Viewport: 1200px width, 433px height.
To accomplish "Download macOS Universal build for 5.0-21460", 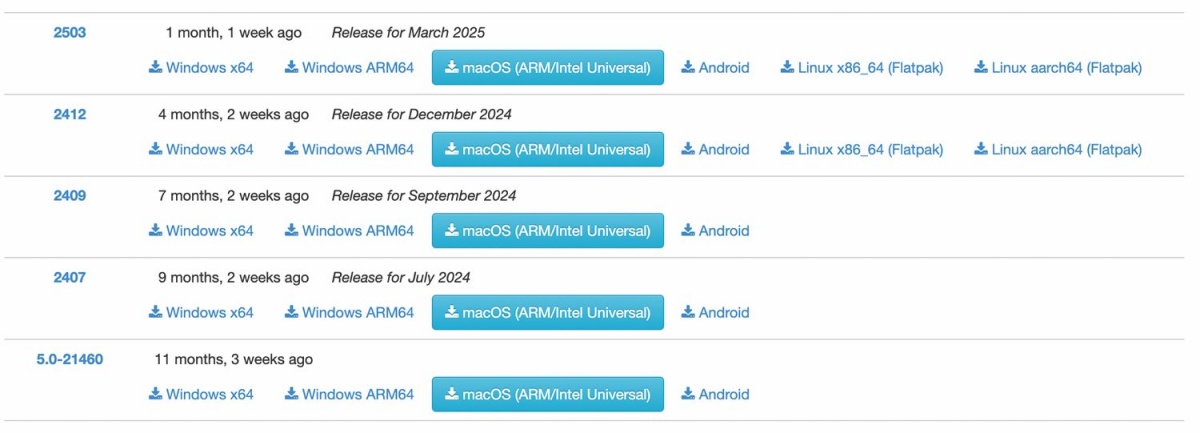I will 548,395.
